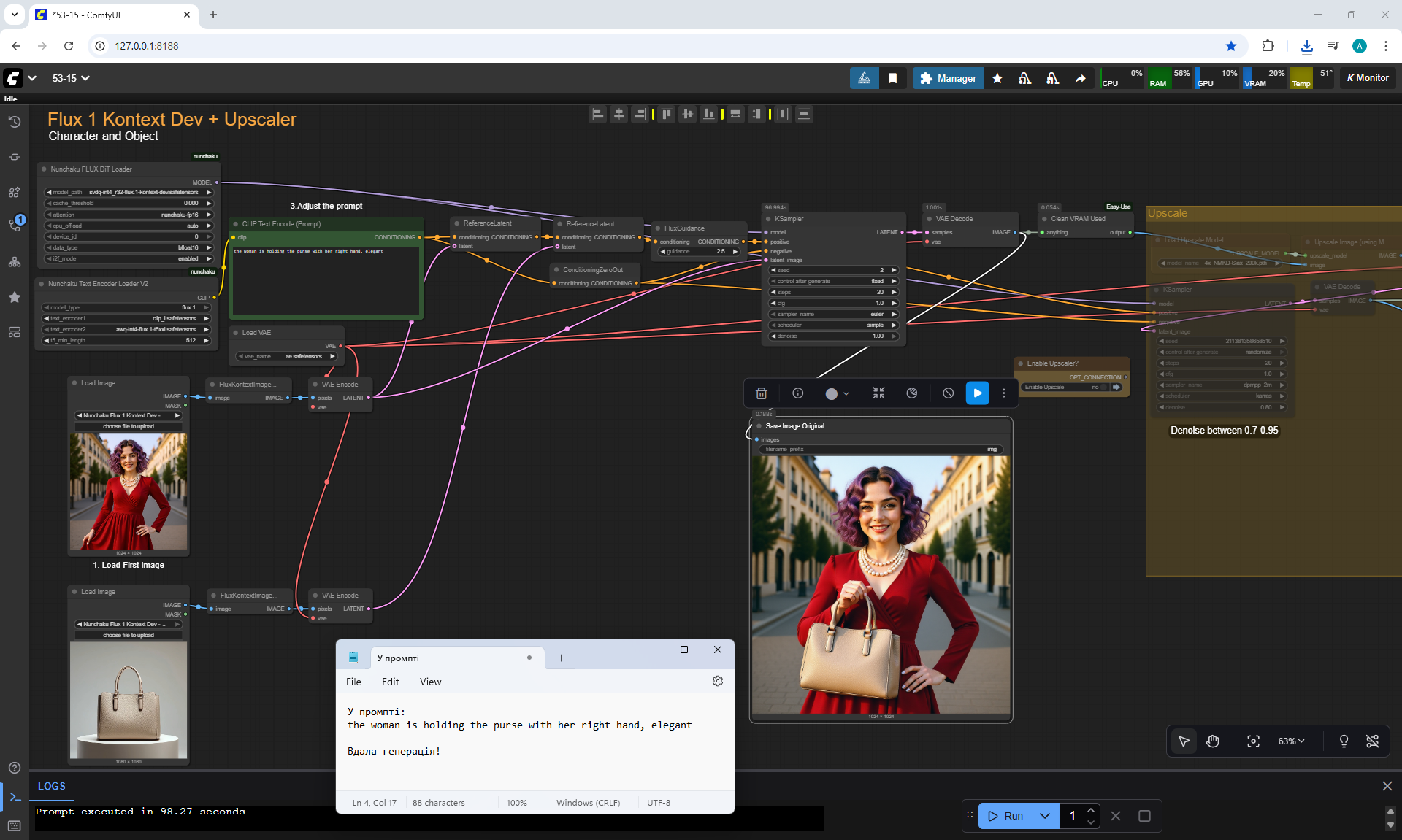Click the Manager button
Screen dimensions: 1402x840
coord(948,78)
